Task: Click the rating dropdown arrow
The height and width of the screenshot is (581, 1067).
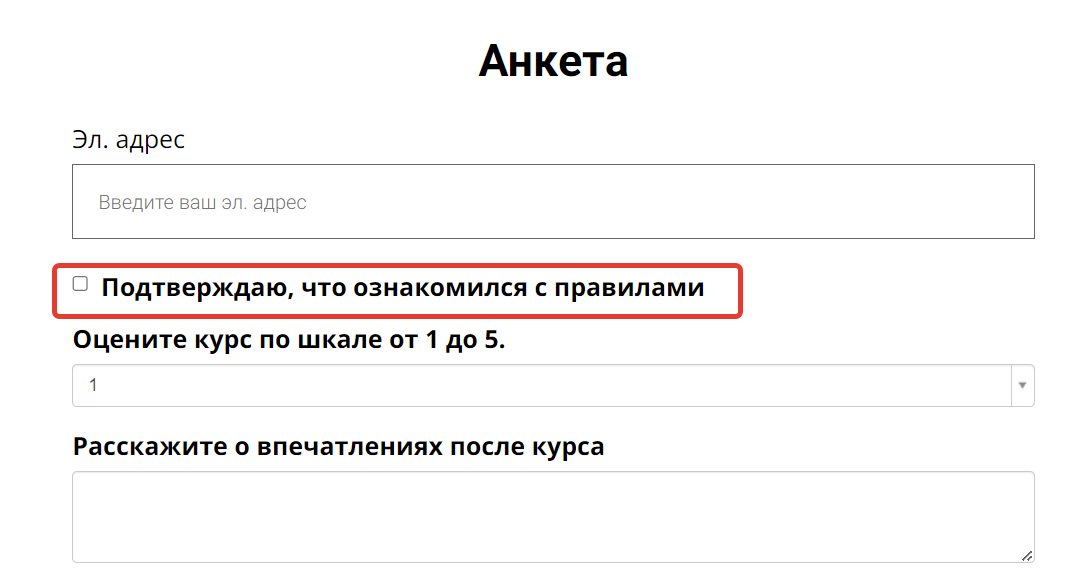Action: [1022, 386]
